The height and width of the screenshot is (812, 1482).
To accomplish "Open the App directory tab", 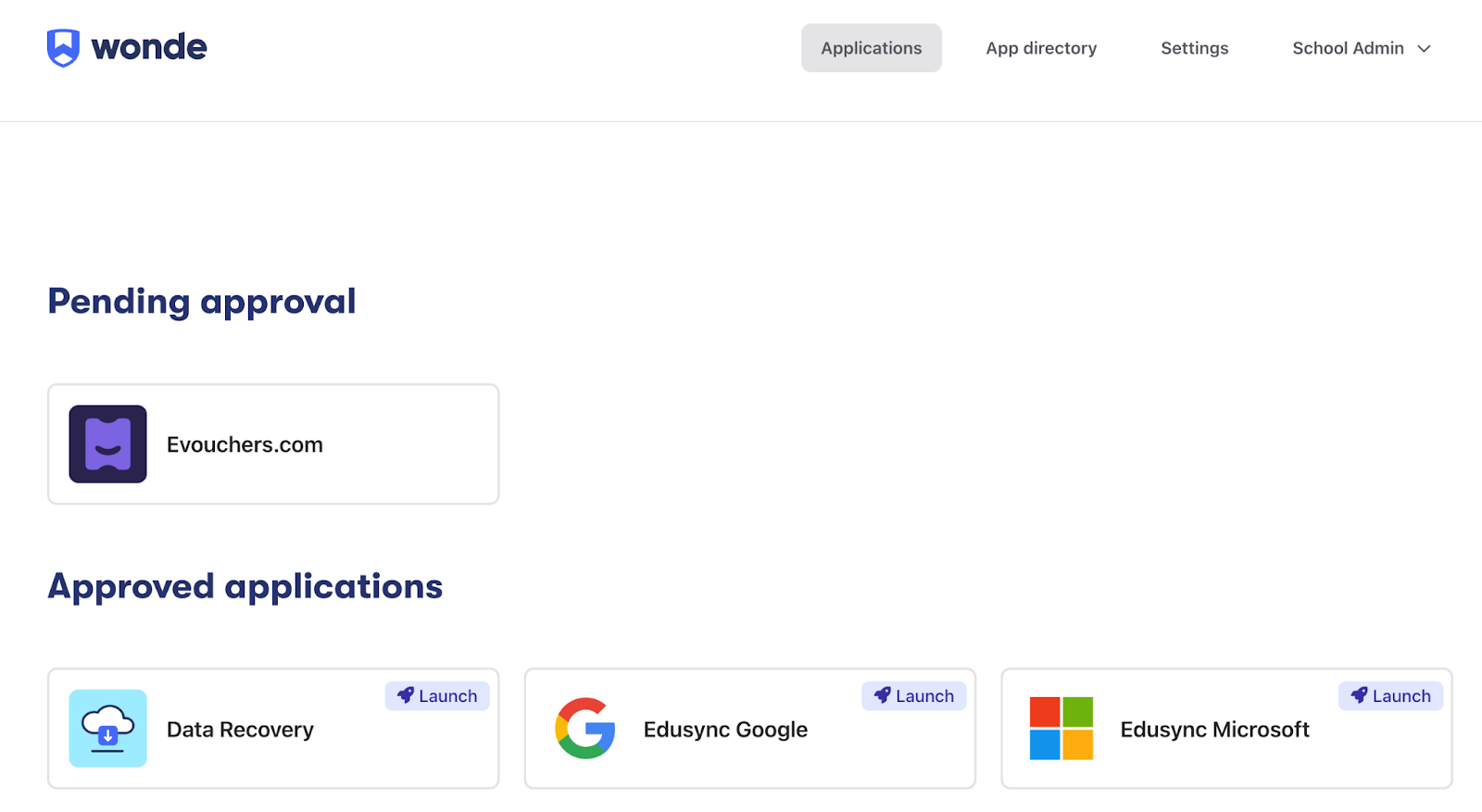I will point(1041,48).
